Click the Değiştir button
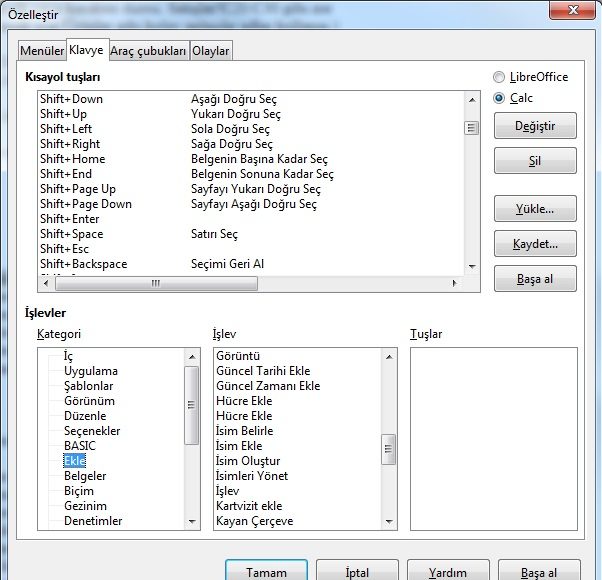The image size is (602, 580). pos(535,126)
